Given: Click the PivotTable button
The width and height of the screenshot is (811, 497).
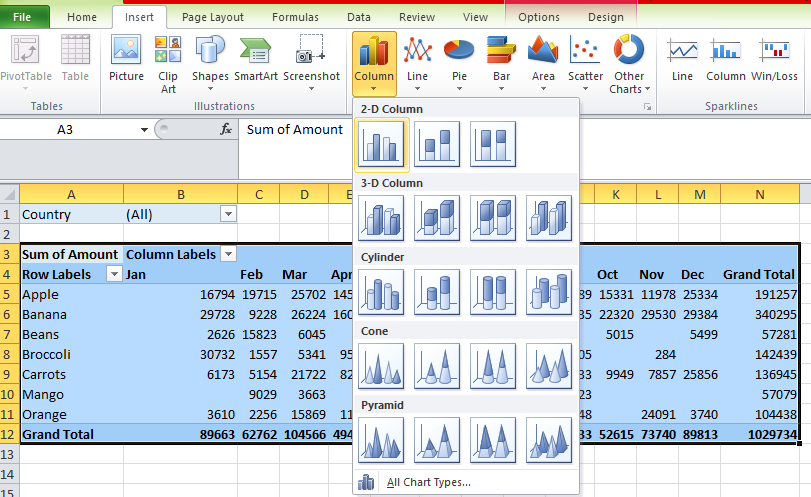Looking at the screenshot, I should [x=26, y=64].
